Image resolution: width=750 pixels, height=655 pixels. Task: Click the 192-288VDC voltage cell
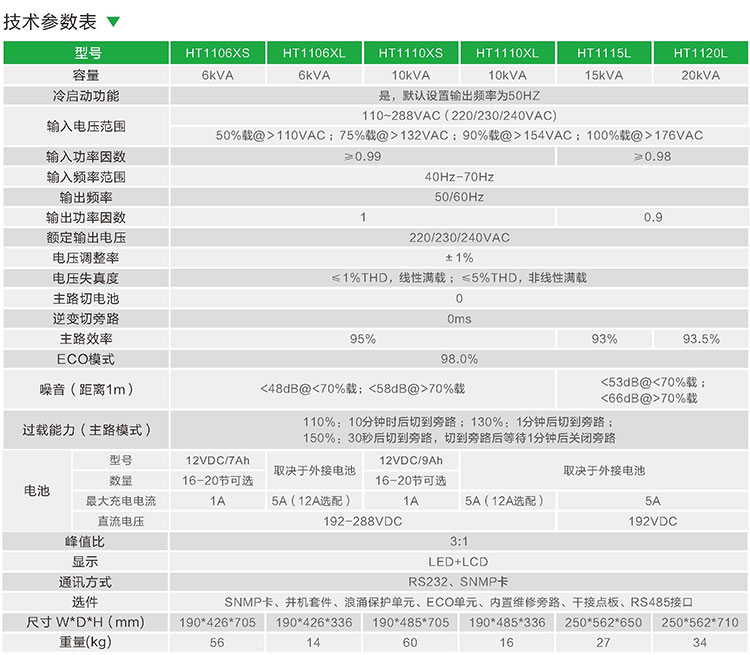pos(363,521)
